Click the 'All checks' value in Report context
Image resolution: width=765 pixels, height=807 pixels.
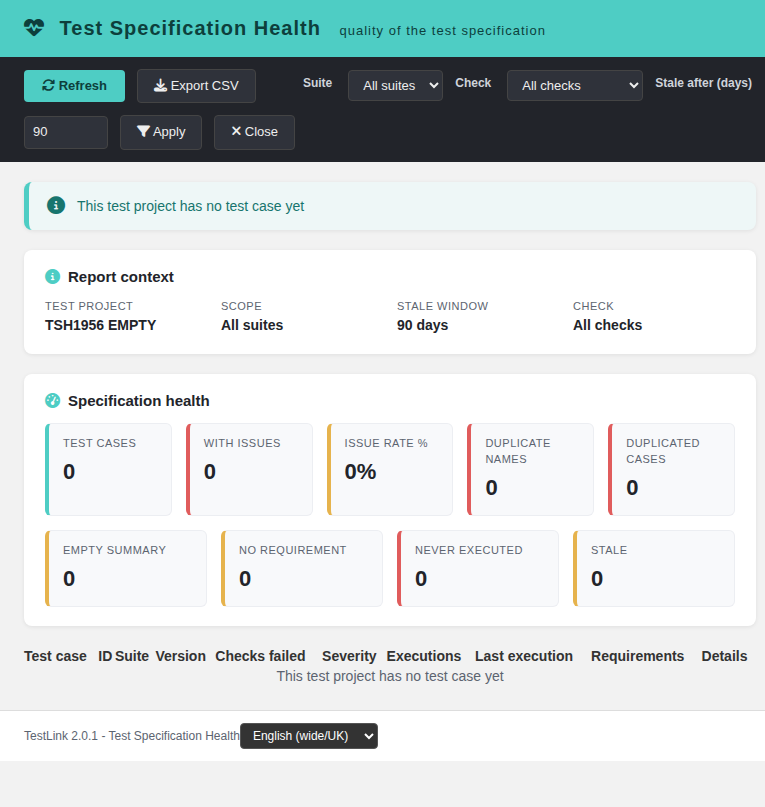(x=607, y=325)
